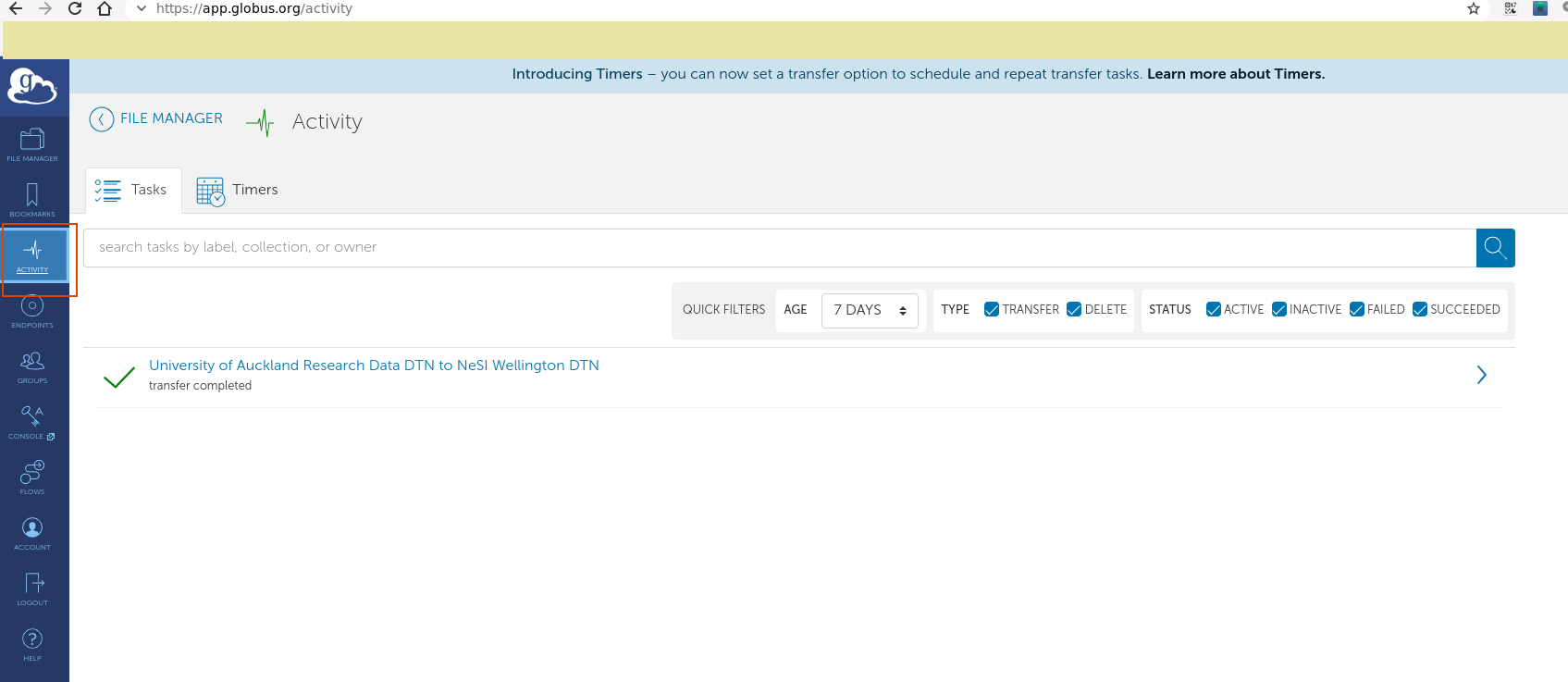The height and width of the screenshot is (682, 1568).
Task: Open the address bar site dropdown
Action: coord(141,8)
